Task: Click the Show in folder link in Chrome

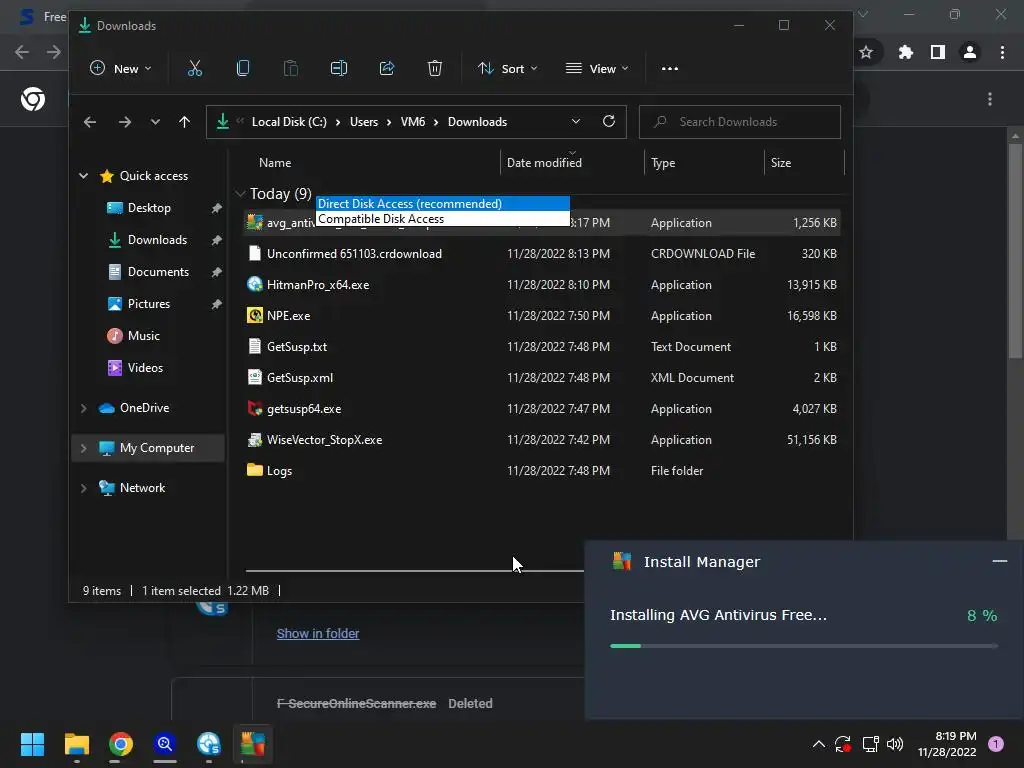Action: click(x=317, y=633)
